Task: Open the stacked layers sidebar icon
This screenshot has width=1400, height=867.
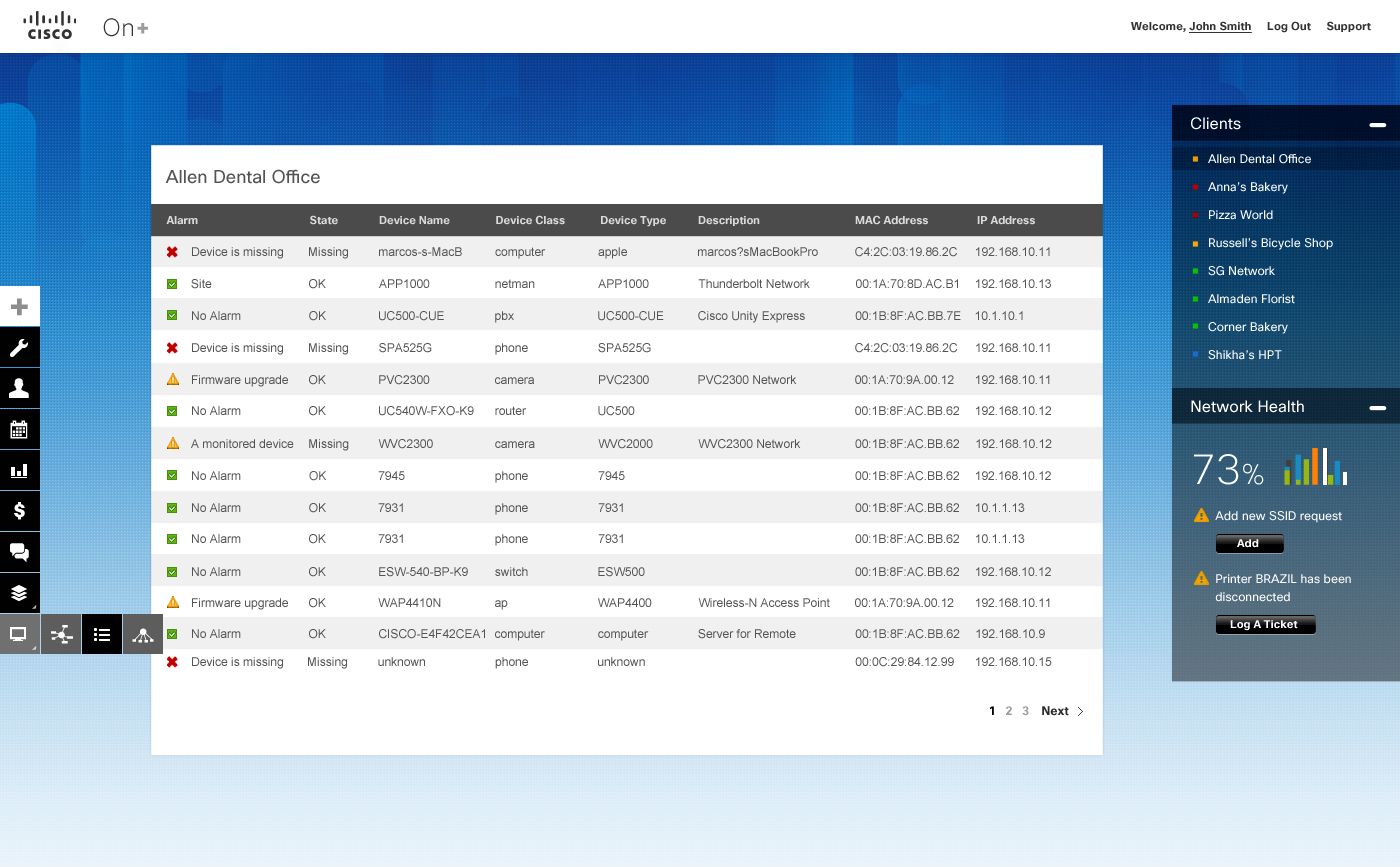Action: tap(19, 593)
